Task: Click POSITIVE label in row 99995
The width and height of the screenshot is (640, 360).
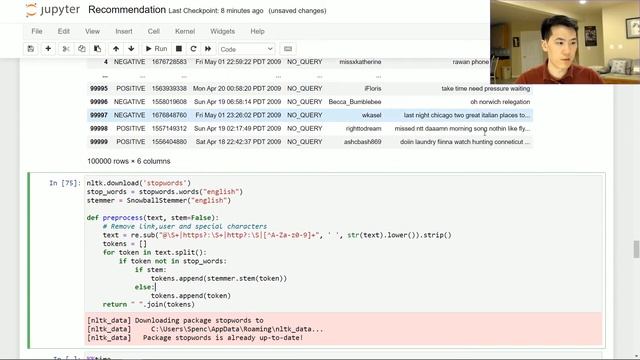Action: point(131,89)
